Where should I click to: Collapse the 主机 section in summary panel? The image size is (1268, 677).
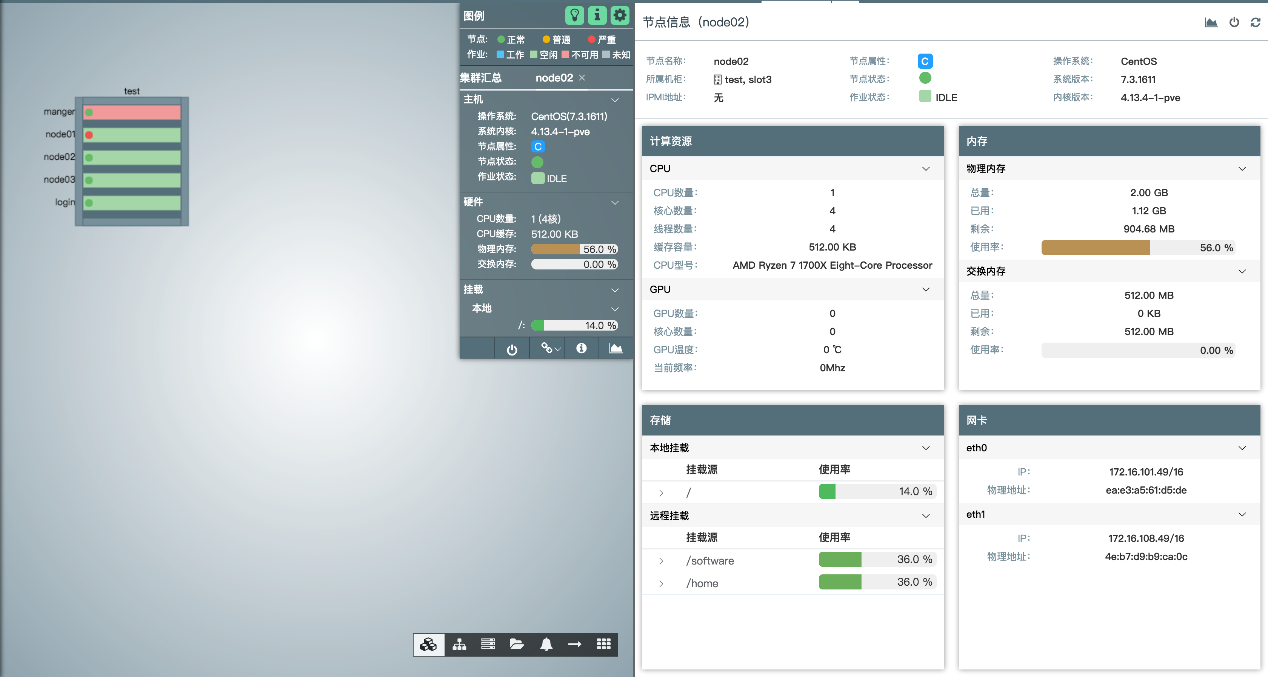coord(615,100)
